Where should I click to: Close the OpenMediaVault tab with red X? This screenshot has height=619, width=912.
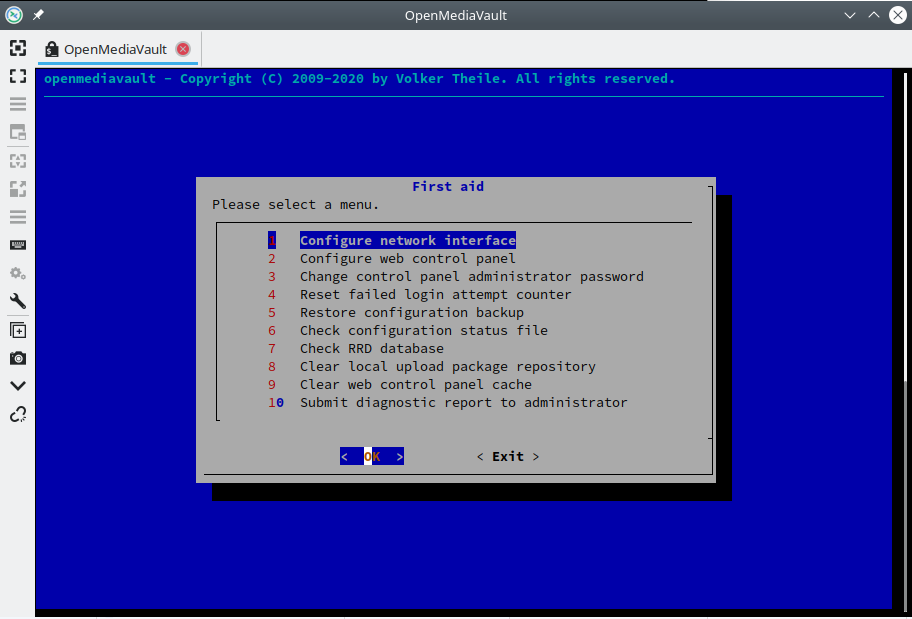click(x=183, y=49)
